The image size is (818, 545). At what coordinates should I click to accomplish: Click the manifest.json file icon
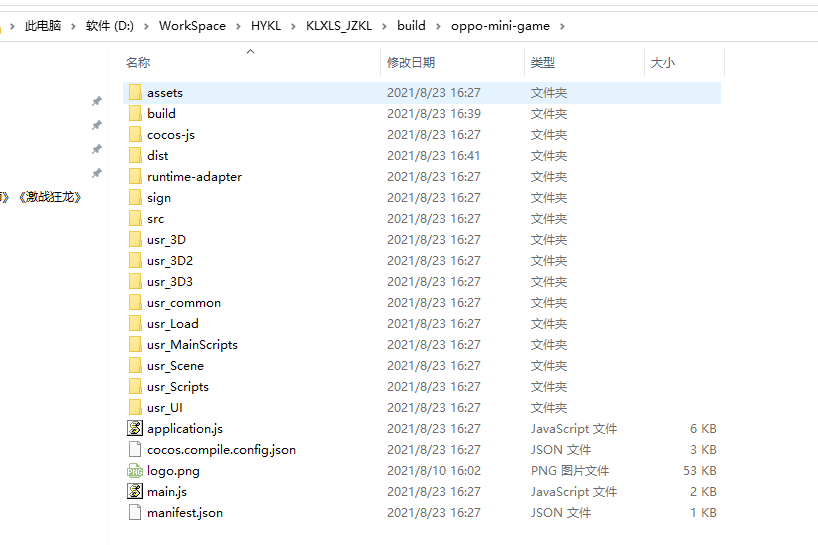click(135, 512)
